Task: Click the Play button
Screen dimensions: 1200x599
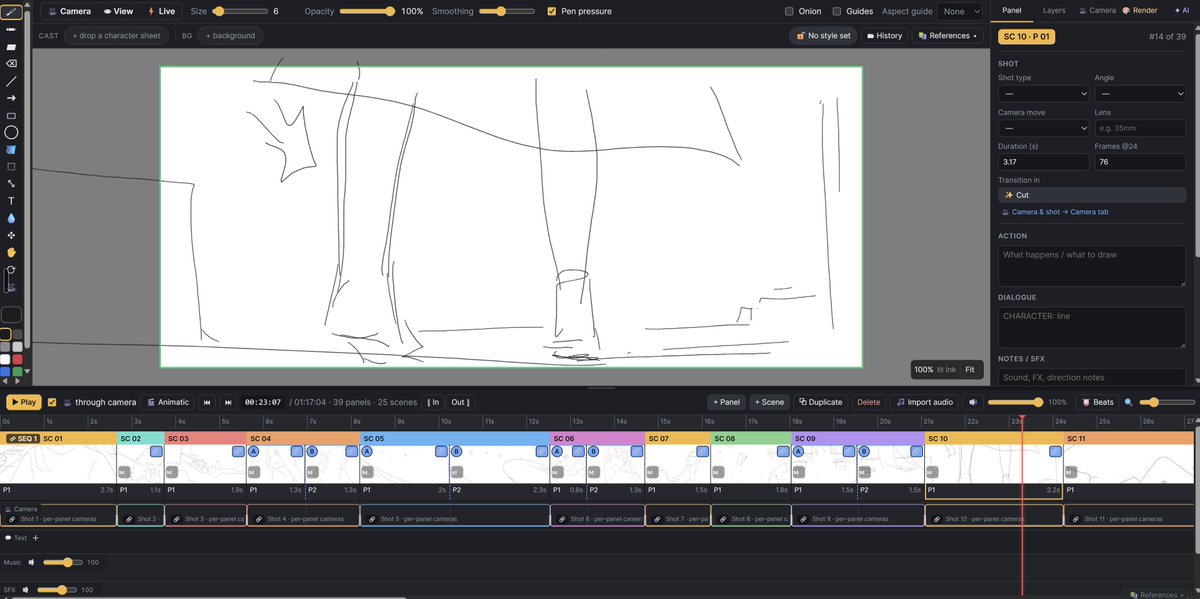Action: click(23, 402)
